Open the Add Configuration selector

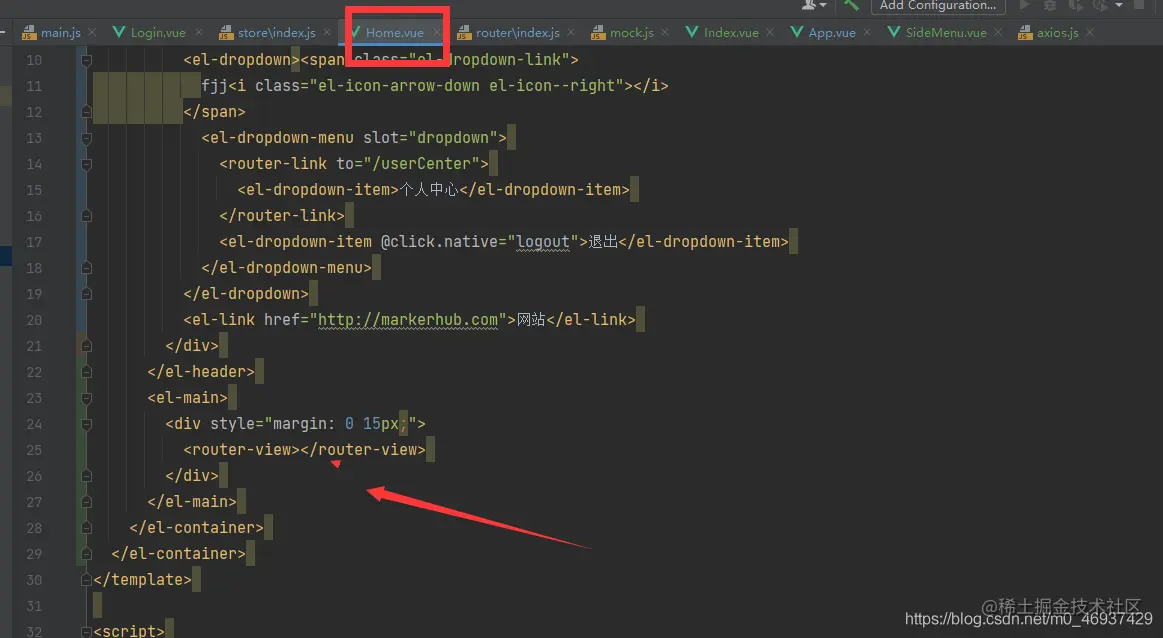tap(938, 6)
